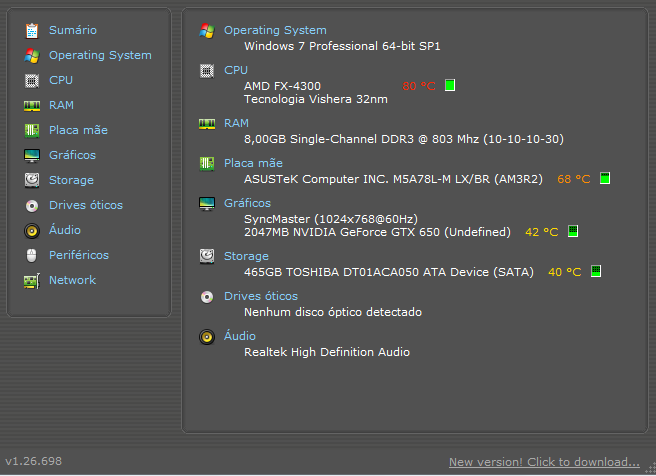This screenshot has height=476, width=656.
Task: Grab the window resize grip corner
Action: click(651, 468)
